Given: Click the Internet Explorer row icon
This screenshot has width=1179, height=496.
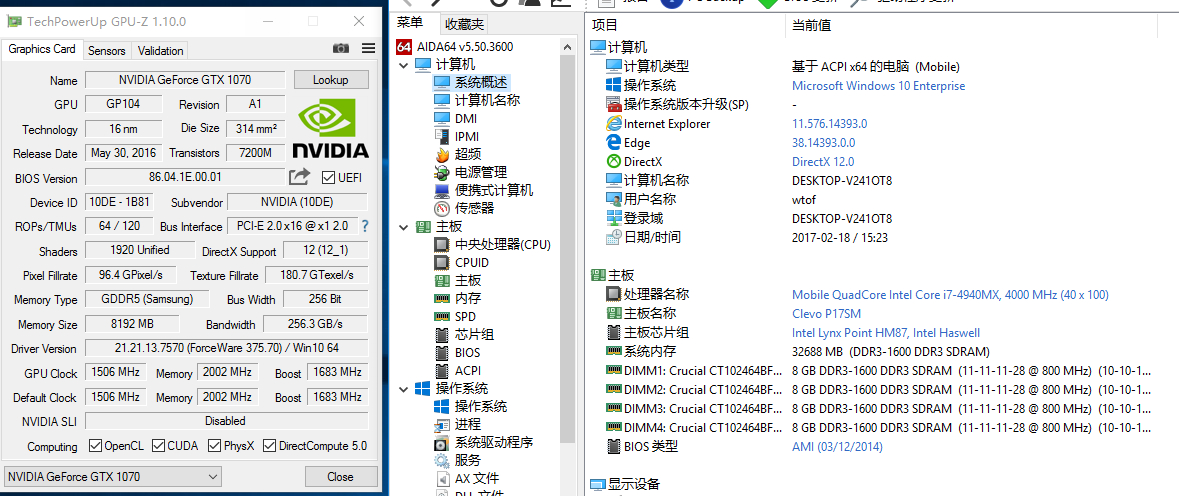Looking at the screenshot, I should coord(613,123).
